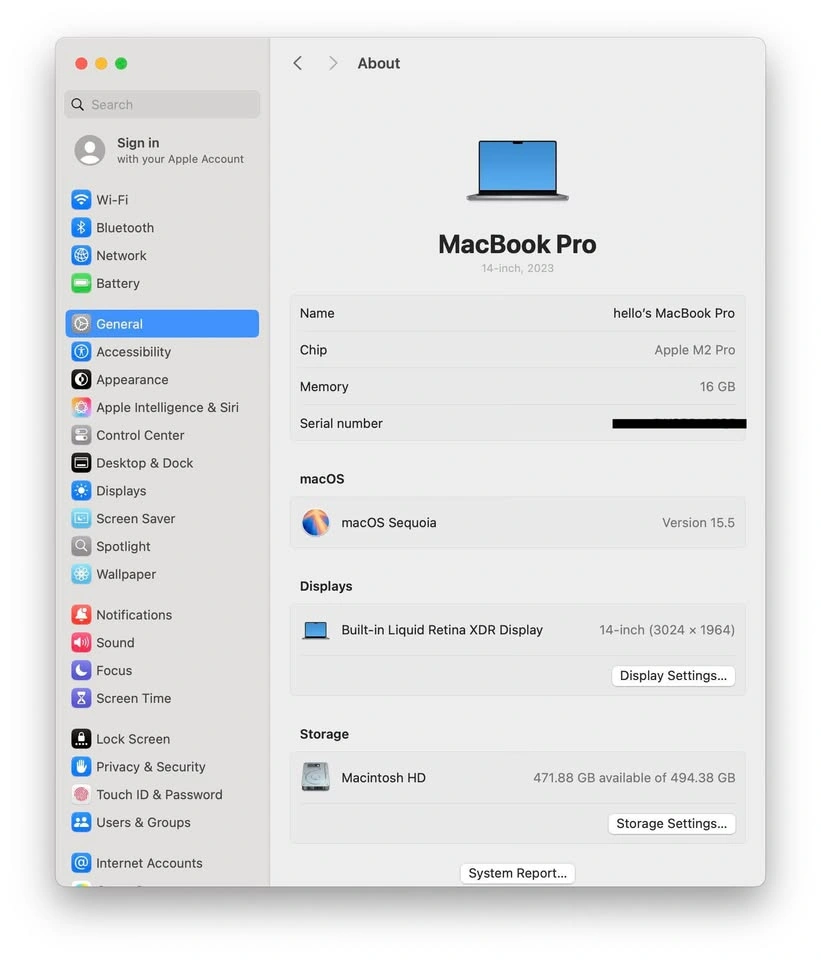Viewport: 821px width, 960px height.
Task: Click the Display Settings button
Action: [x=673, y=676]
